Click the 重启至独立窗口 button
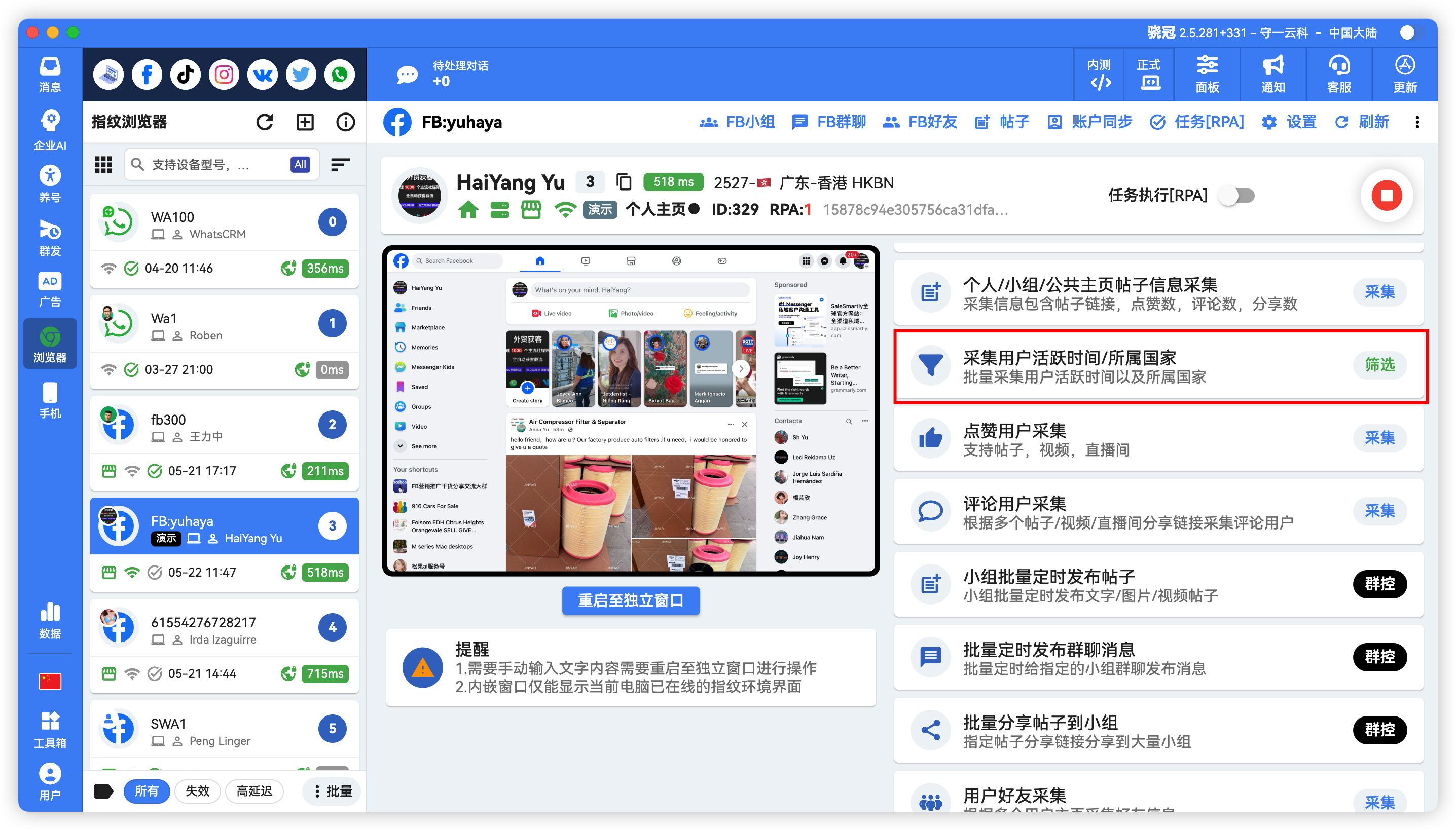The width and height of the screenshot is (1456, 830). pyautogui.click(x=630, y=600)
